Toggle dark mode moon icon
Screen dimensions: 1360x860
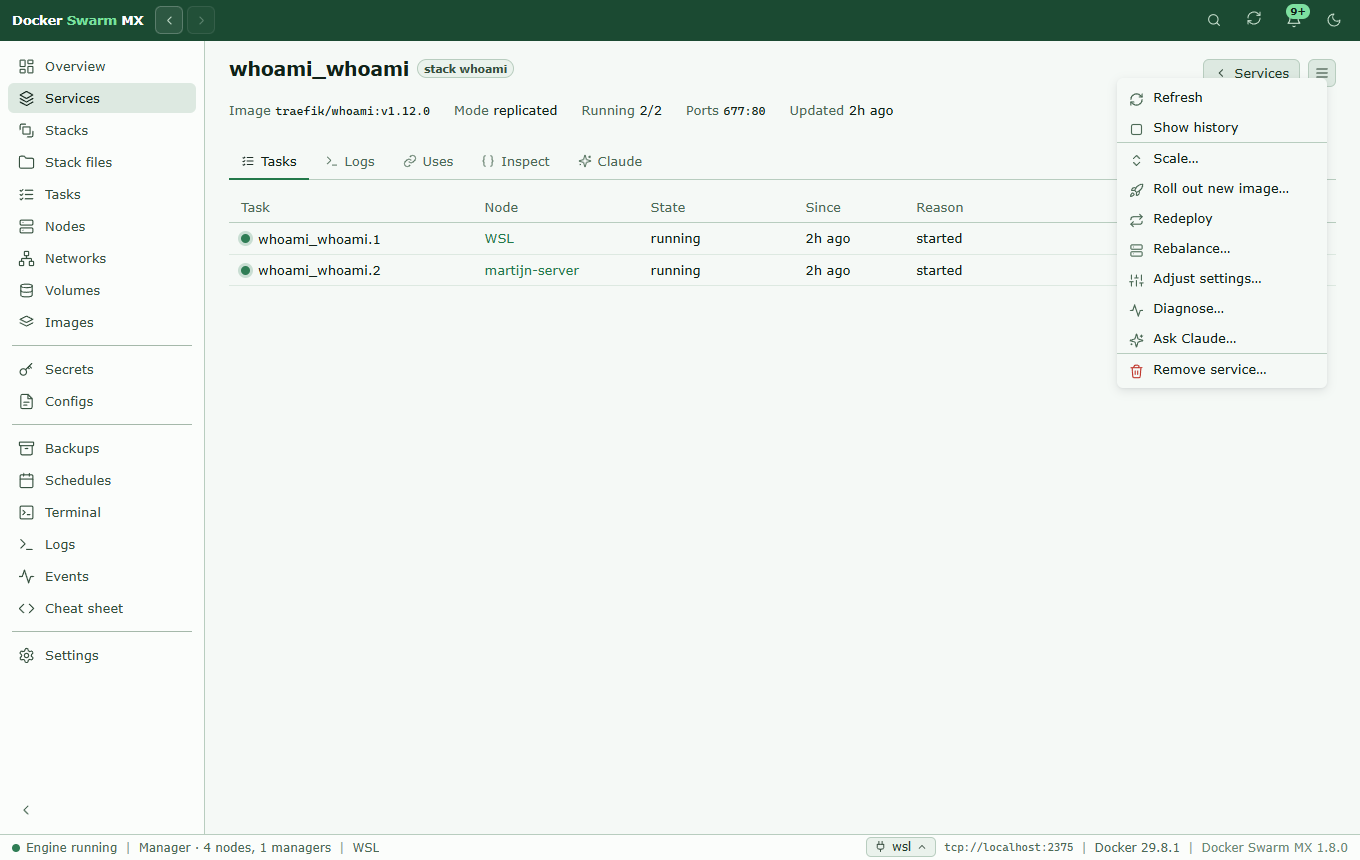click(1334, 20)
